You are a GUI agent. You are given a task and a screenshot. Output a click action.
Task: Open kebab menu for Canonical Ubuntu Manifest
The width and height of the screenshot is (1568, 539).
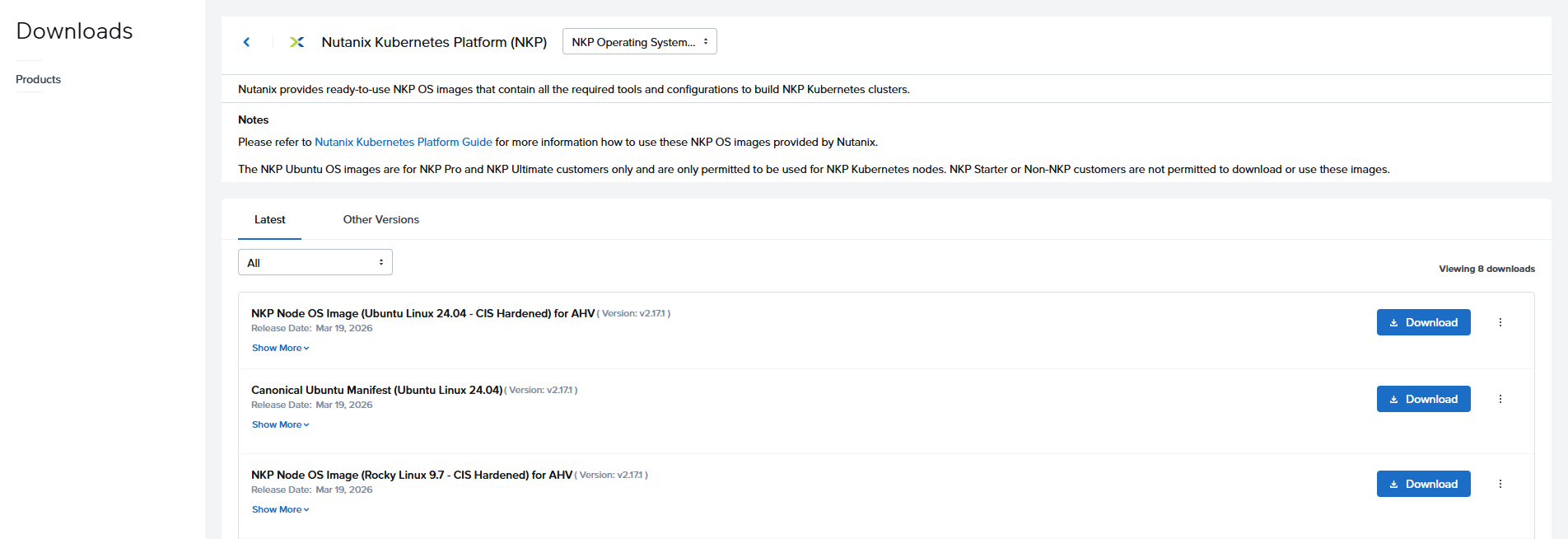[1500, 399]
